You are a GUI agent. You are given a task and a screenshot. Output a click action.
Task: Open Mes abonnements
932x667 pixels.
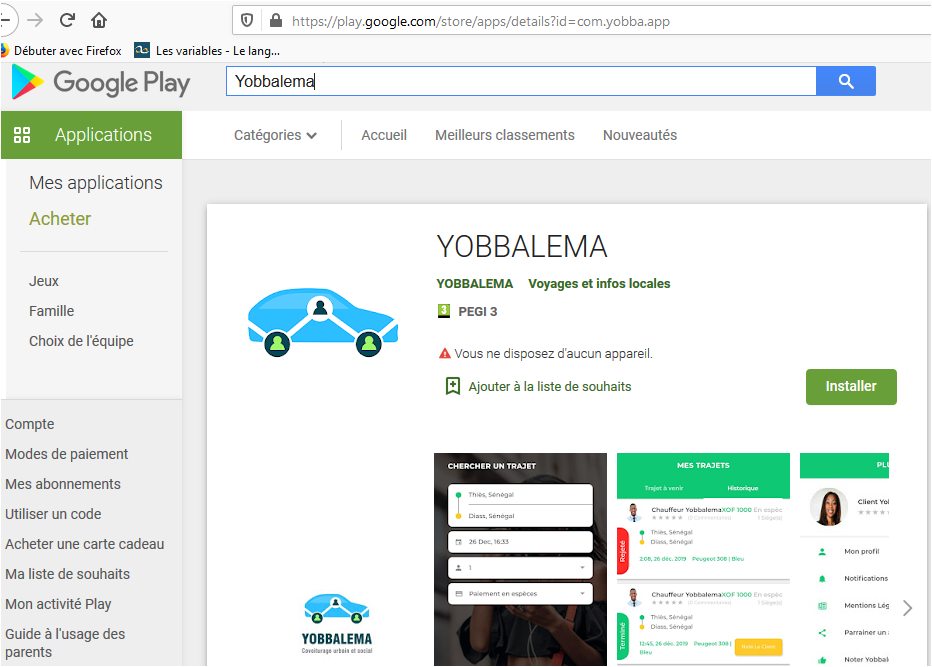pyautogui.click(x=63, y=484)
